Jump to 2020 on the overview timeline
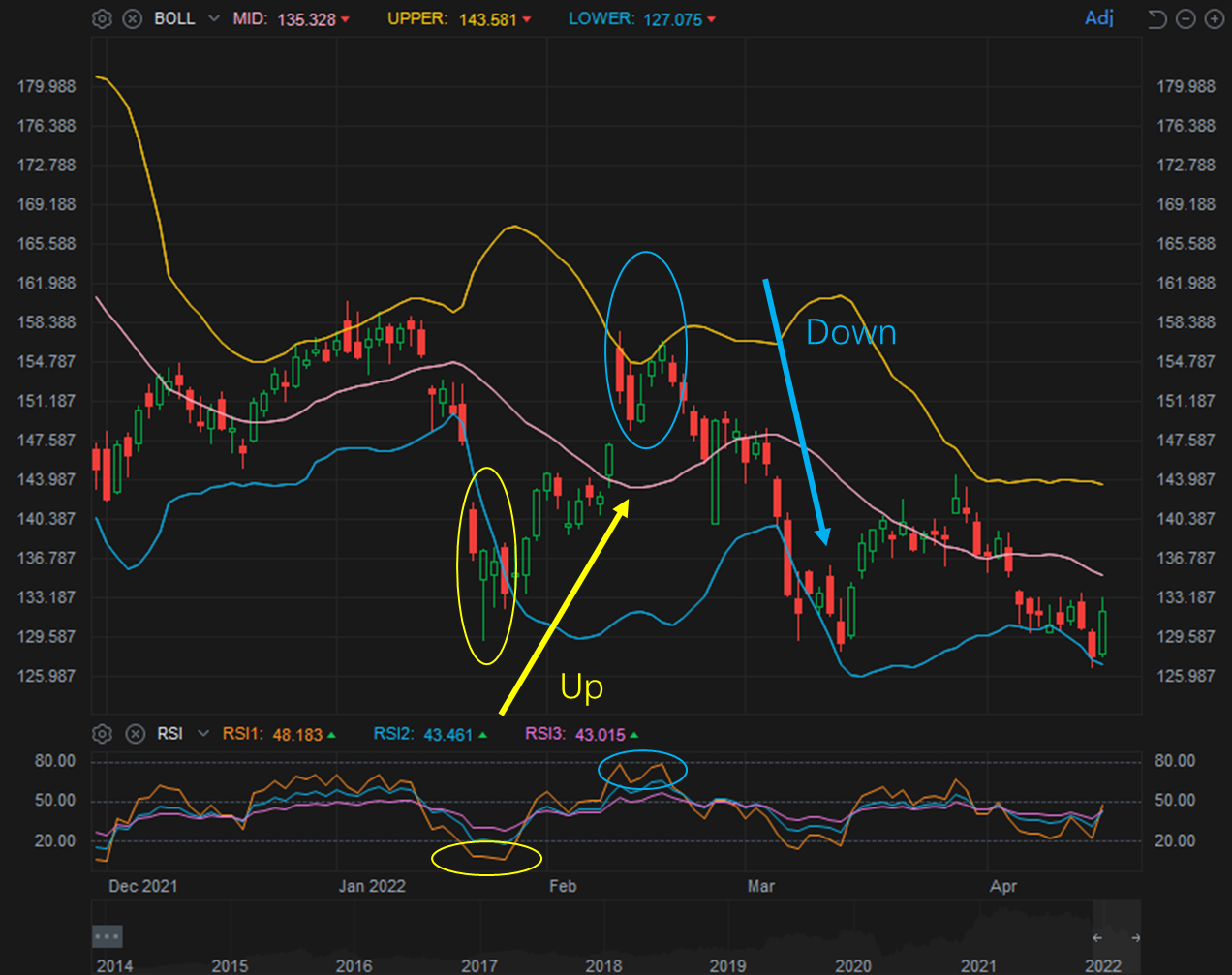Screen dimensions: 1232x975 852,965
